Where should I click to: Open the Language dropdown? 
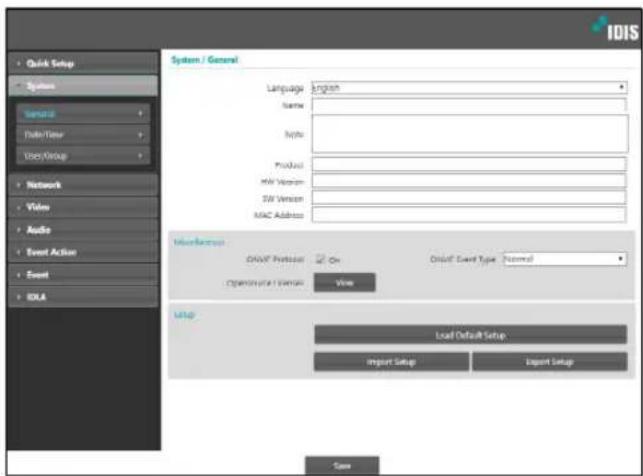coord(469,87)
